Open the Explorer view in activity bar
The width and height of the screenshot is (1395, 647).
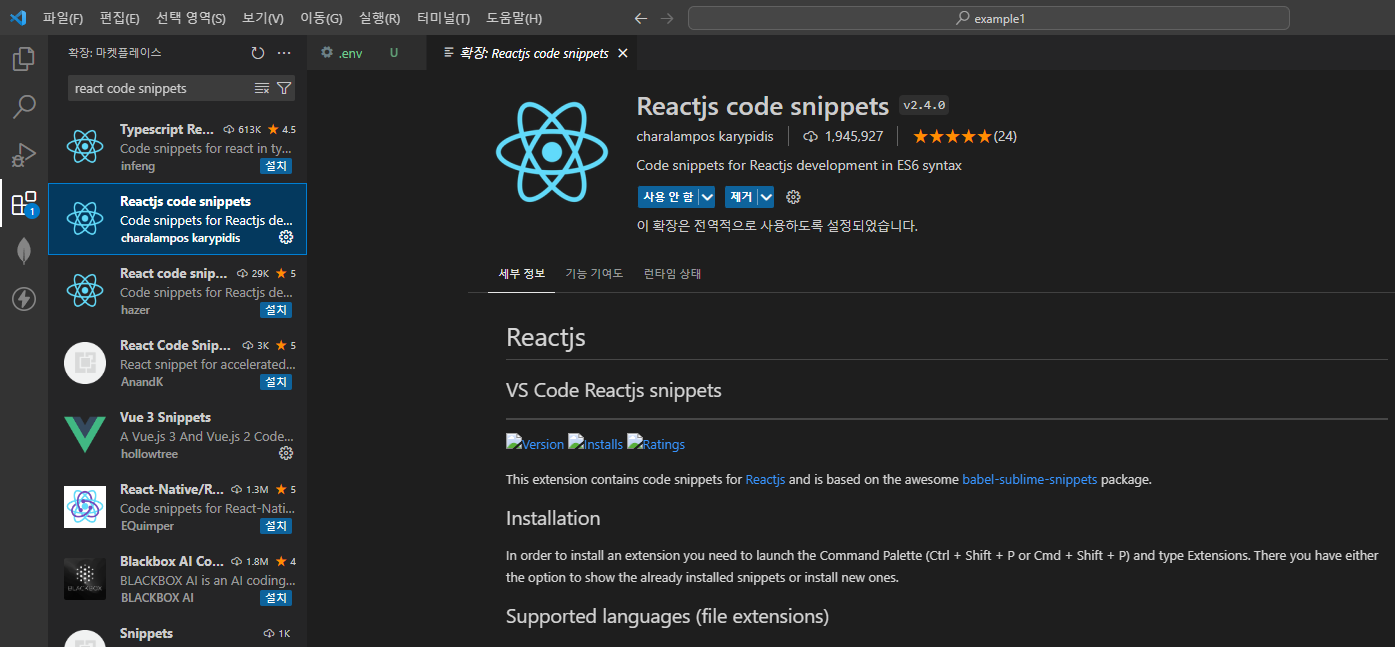click(24, 59)
